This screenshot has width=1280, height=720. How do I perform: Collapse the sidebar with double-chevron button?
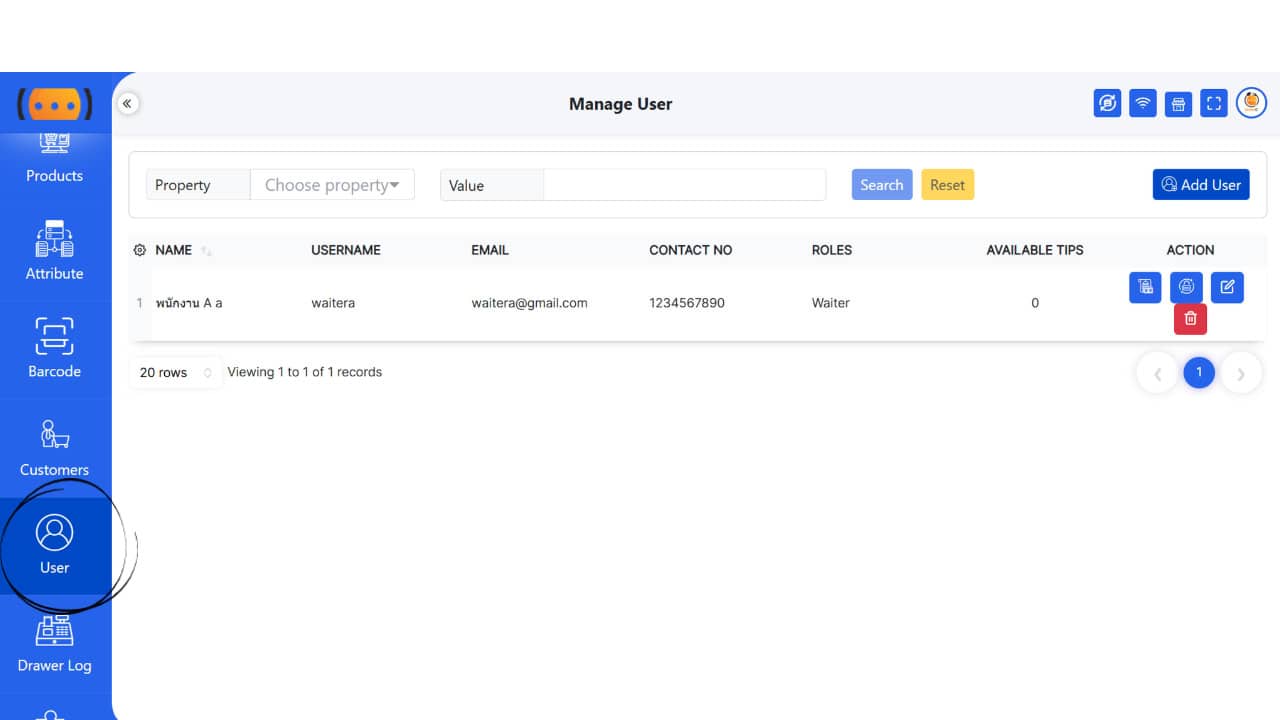(127, 103)
